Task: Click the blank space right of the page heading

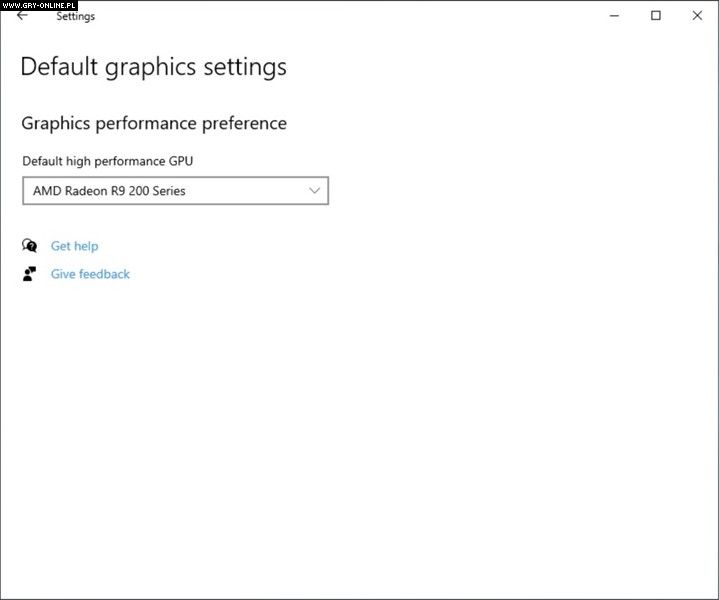Action: (500, 67)
